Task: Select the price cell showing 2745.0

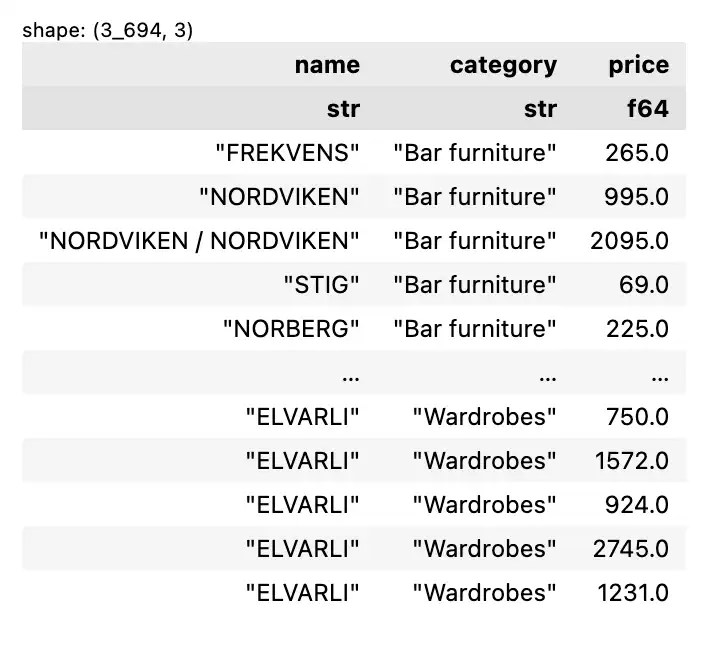Action: (x=633, y=549)
